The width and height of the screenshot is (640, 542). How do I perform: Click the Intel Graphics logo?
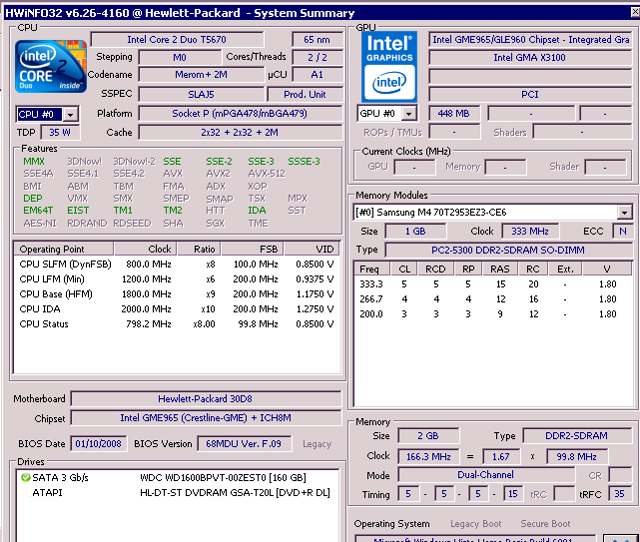coord(389,67)
